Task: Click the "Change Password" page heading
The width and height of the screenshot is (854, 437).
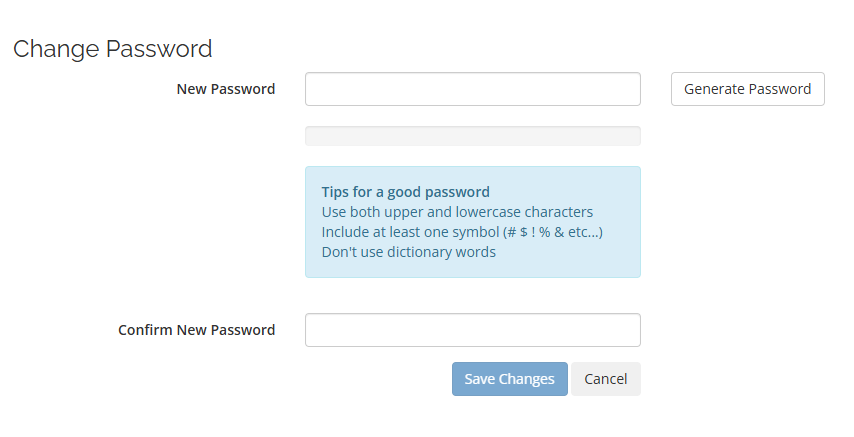Action: point(112,48)
